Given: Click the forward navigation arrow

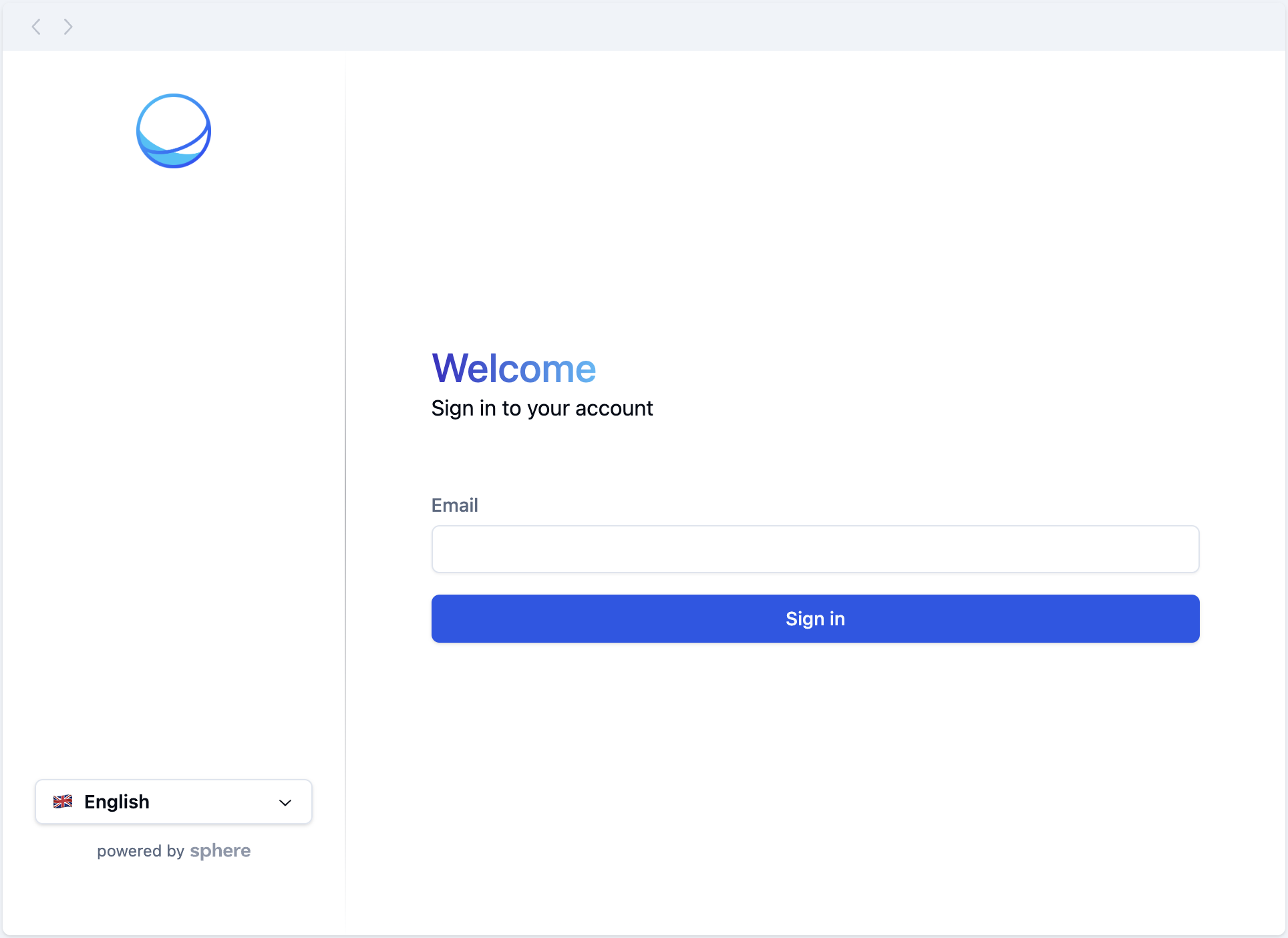Looking at the screenshot, I should click(67, 27).
